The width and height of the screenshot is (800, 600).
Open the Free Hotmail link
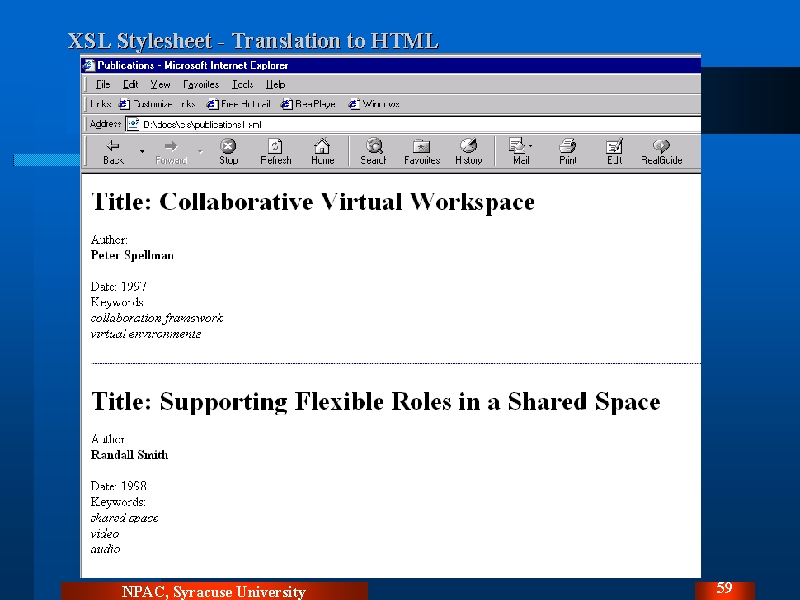point(238,104)
